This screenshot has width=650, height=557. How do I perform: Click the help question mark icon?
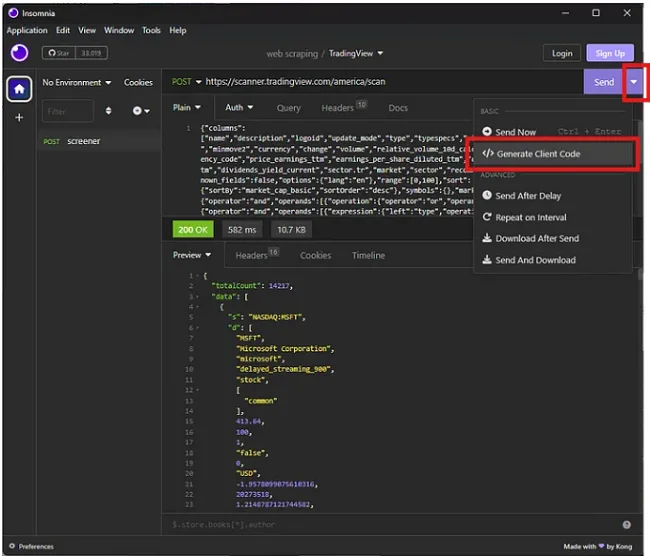coord(626,525)
